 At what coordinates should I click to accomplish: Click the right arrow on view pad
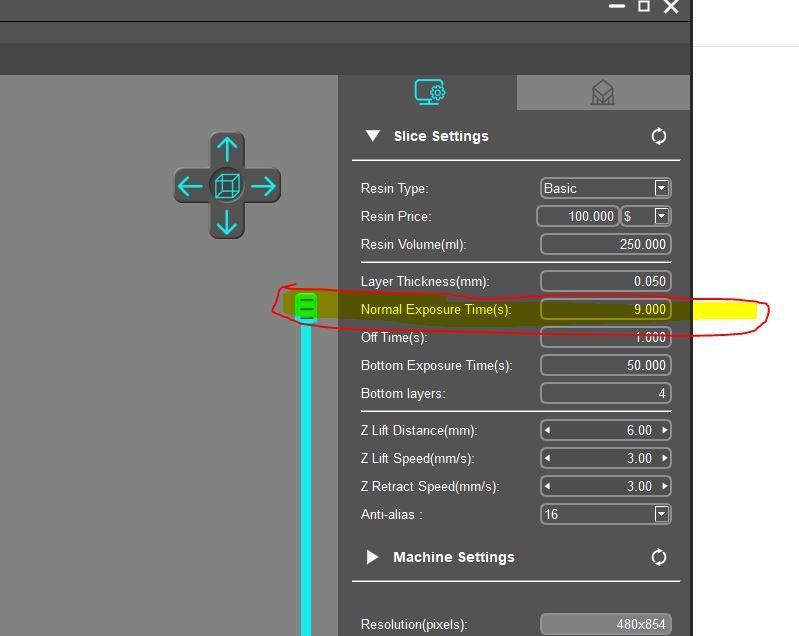[x=263, y=186]
